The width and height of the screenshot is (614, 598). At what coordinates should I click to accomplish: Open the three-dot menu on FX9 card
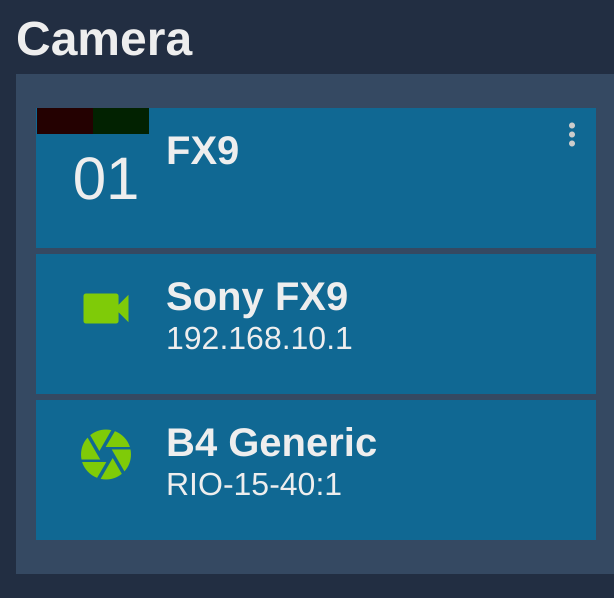tap(572, 135)
